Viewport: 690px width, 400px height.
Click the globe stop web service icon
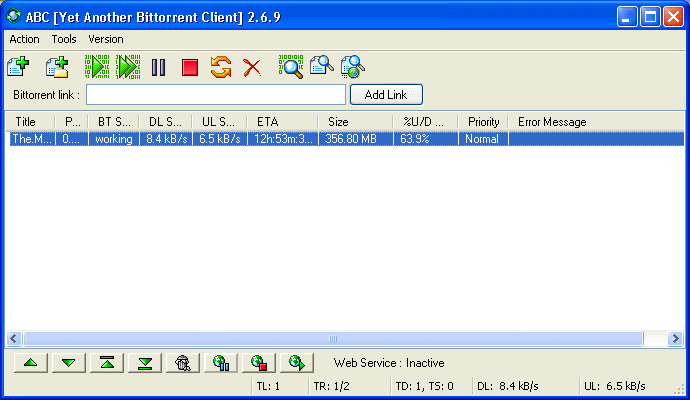point(259,363)
